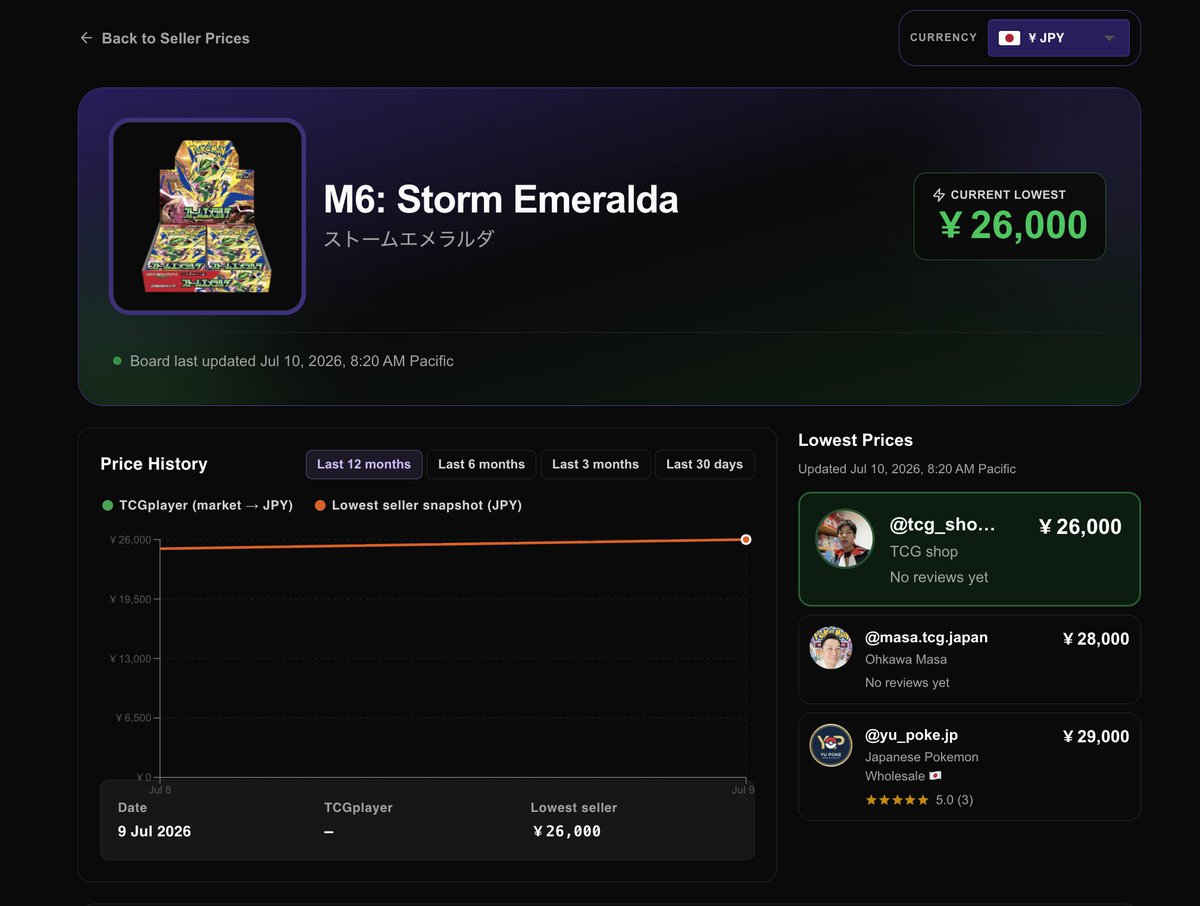This screenshot has width=1200, height=906.
Task: Click the @masa.tcg.japan avatar
Action: click(830, 647)
